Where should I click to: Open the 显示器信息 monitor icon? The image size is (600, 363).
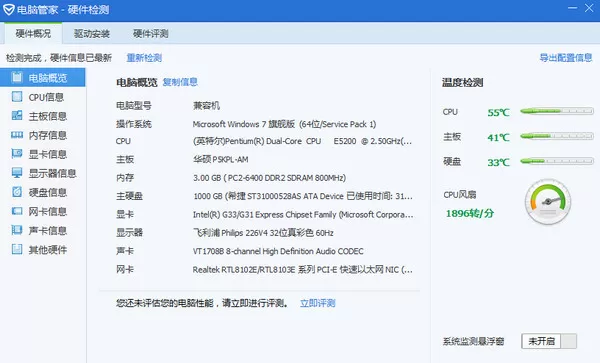(x=17, y=173)
